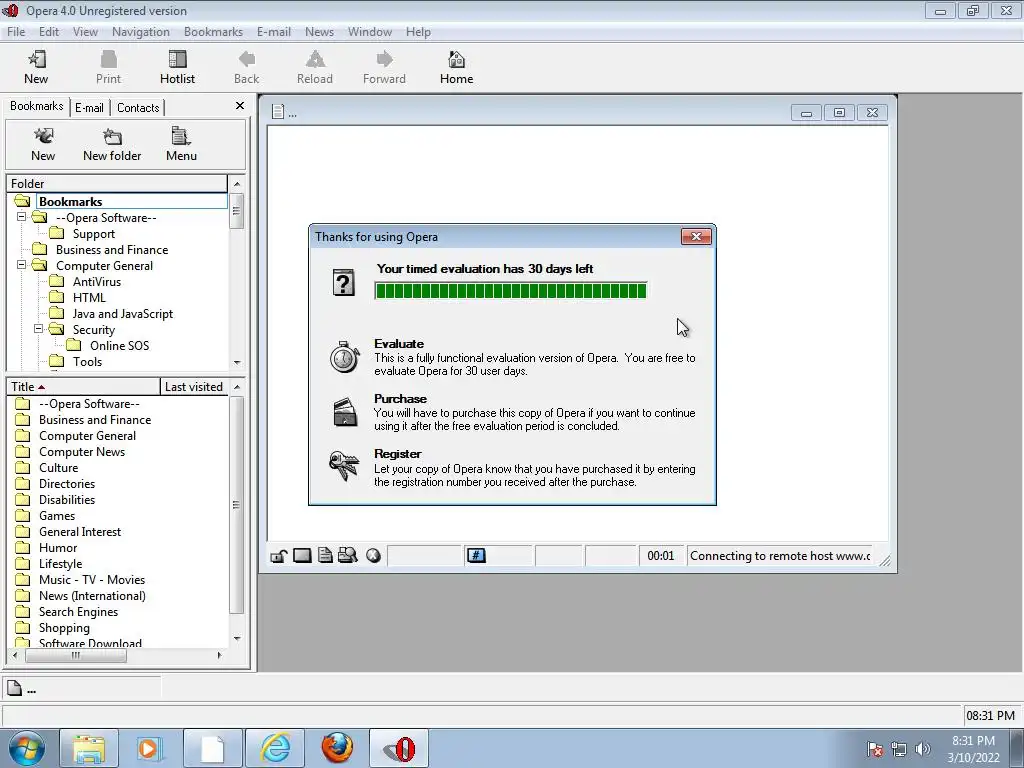Click the Purchase heading link
This screenshot has width=1024, height=768.
coord(400,398)
